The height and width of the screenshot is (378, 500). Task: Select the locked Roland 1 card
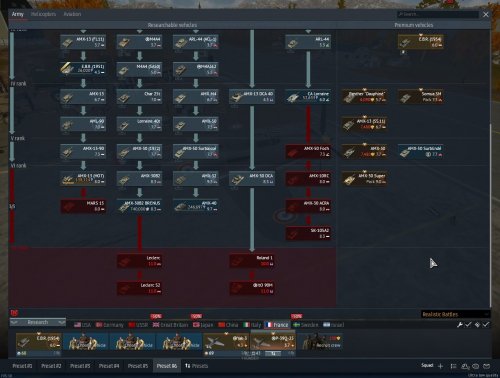click(252, 261)
